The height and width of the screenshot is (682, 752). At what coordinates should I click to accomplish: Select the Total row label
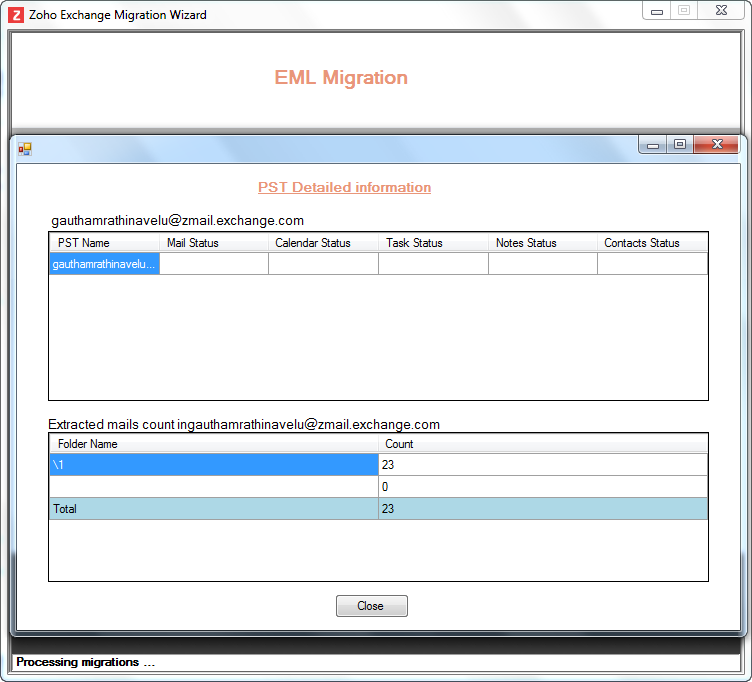214,509
